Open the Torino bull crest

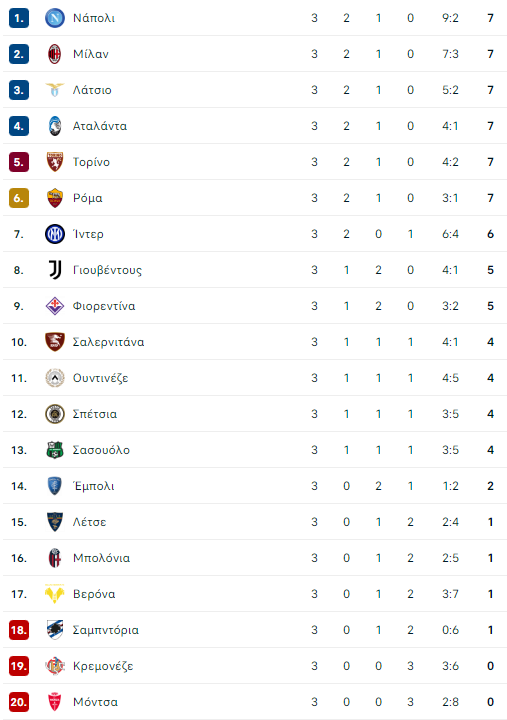[x=55, y=162]
